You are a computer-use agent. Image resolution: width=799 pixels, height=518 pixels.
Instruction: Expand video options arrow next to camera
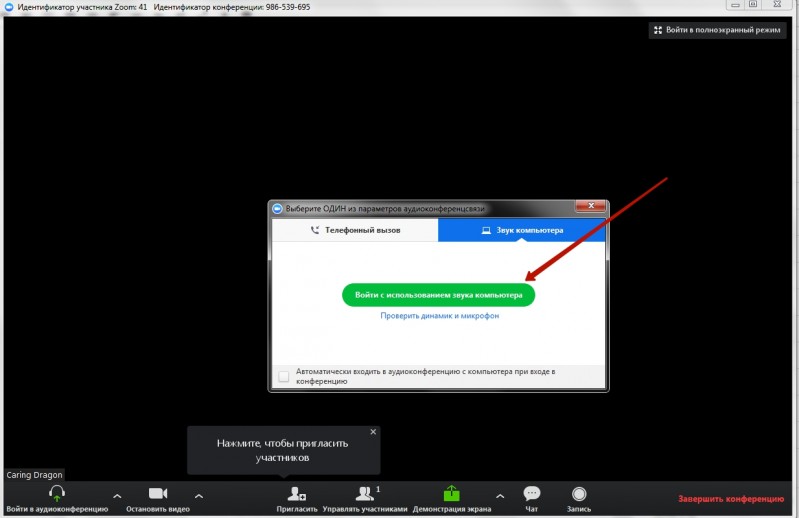[x=199, y=496]
